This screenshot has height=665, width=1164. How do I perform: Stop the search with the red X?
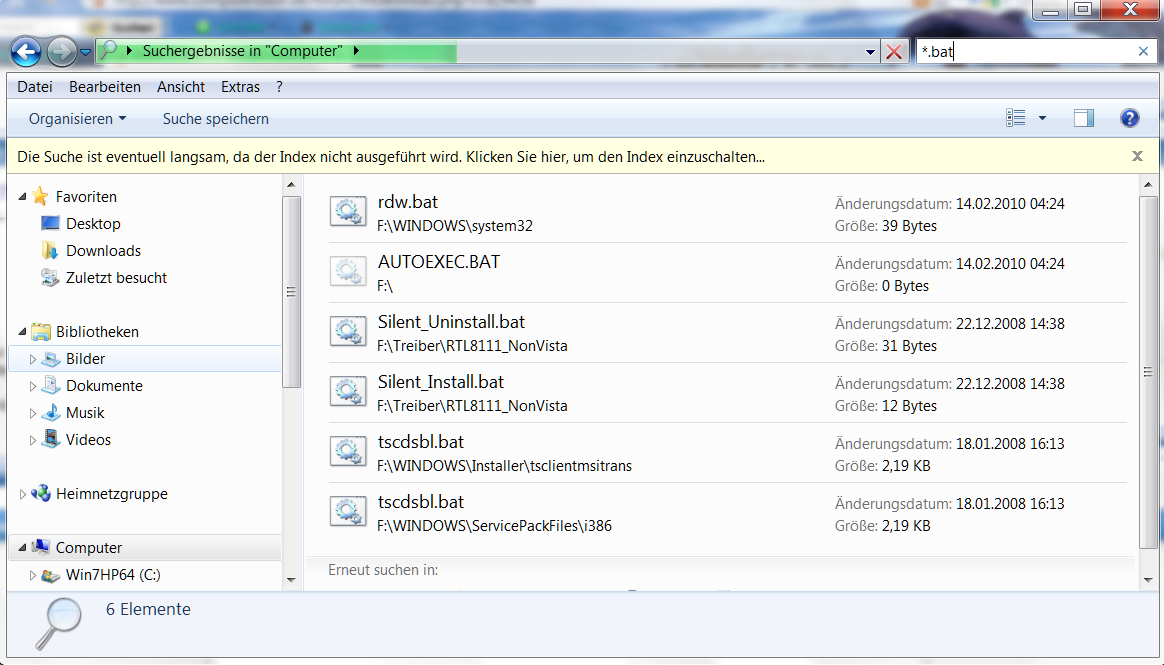click(895, 52)
